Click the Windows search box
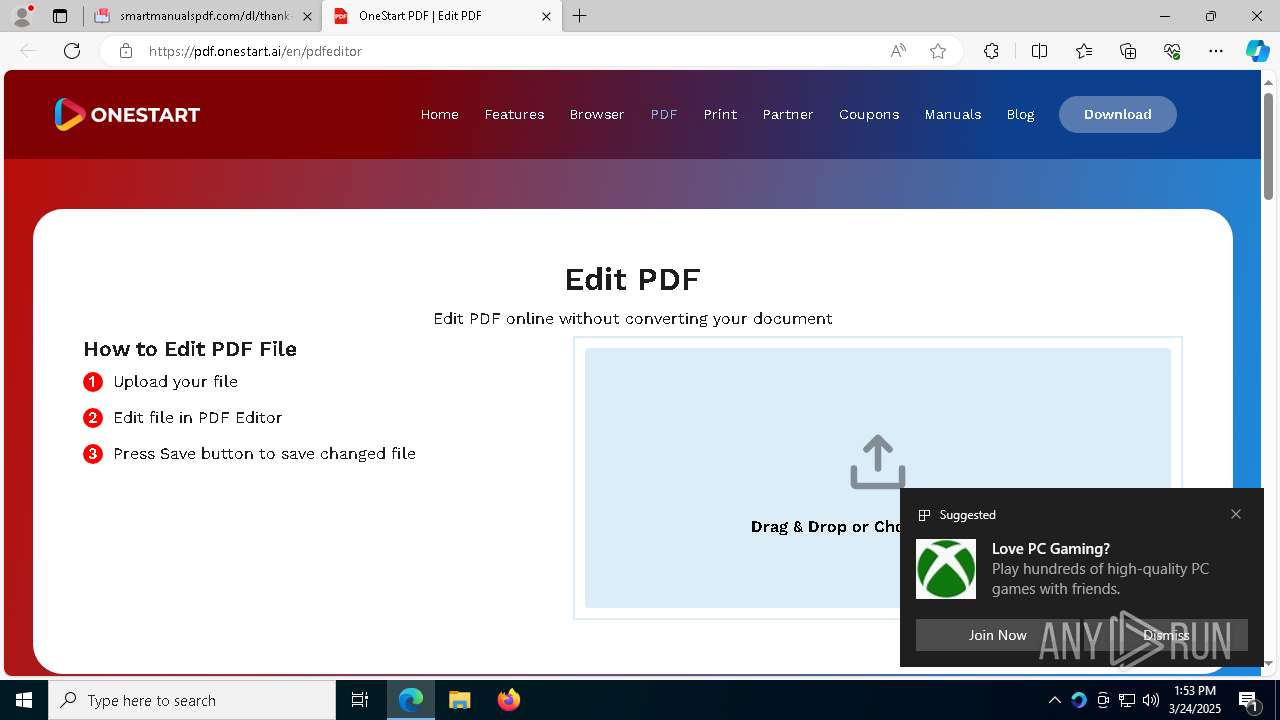 (192, 700)
